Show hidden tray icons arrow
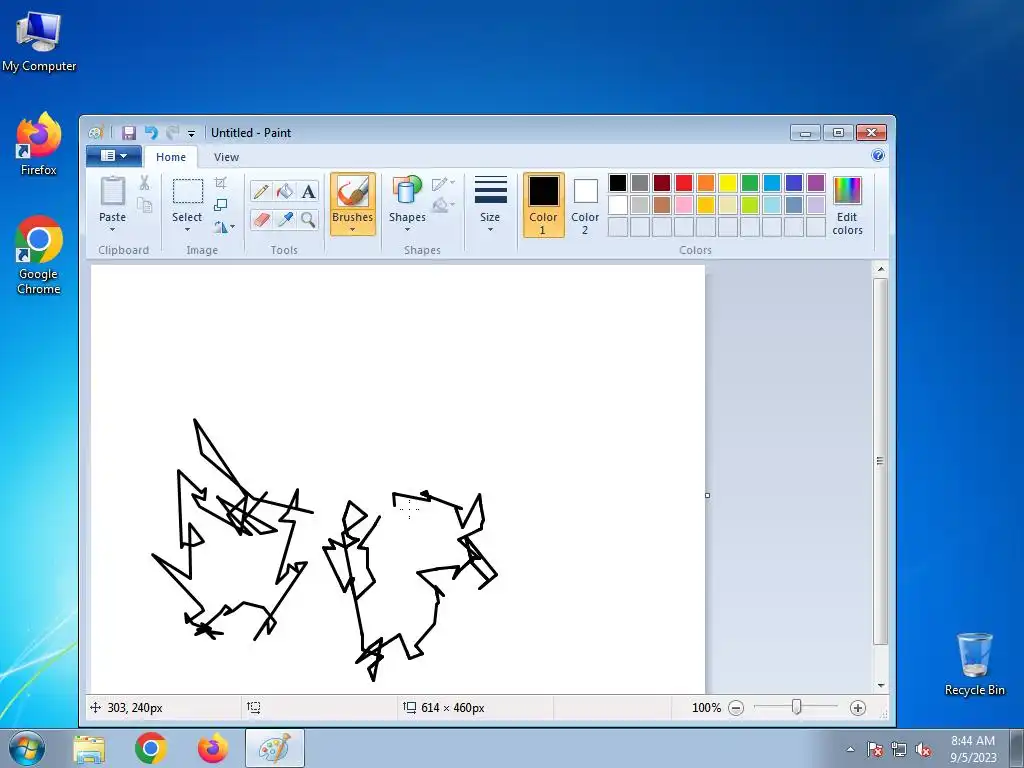The image size is (1024, 768). tap(850, 749)
